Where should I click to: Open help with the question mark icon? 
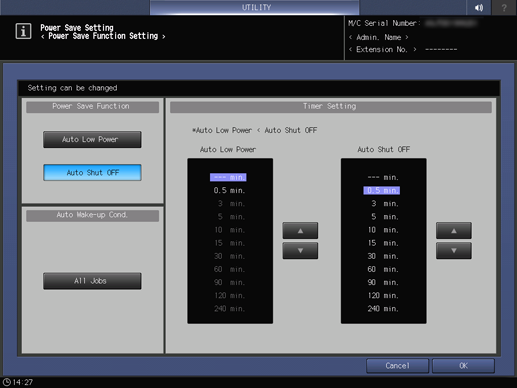504,7
